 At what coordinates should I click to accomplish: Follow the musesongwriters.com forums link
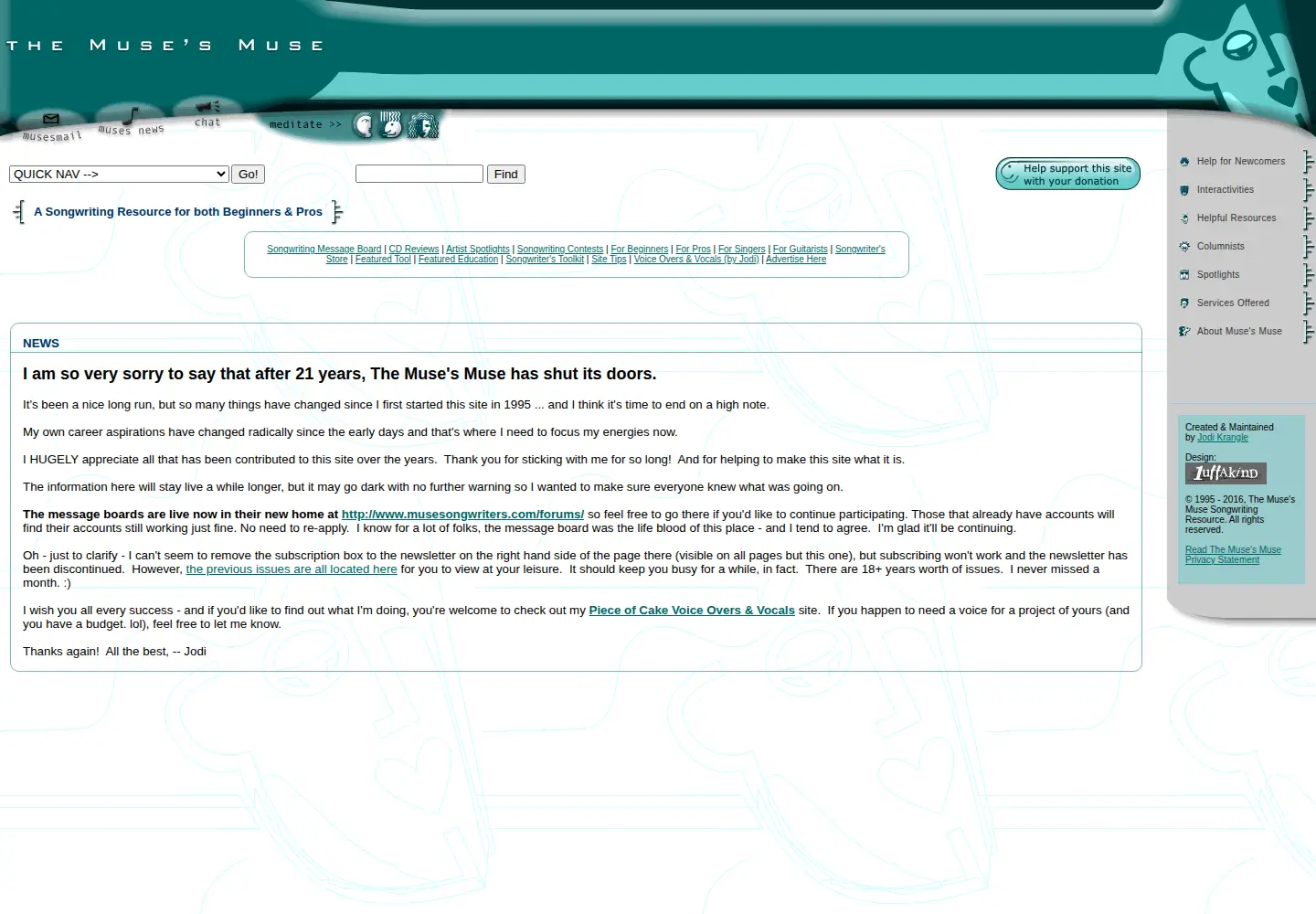click(462, 515)
